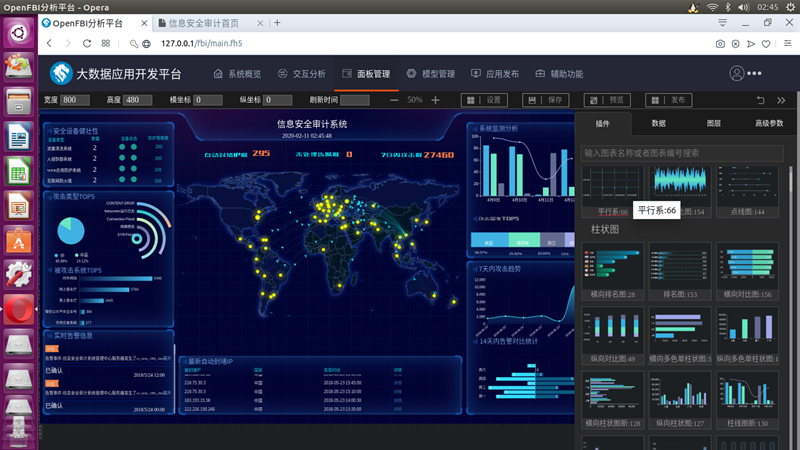This screenshot has width=800, height=450.
Task: Select the 横向对比图:156 chart thumbnail
Action: [x=747, y=271]
